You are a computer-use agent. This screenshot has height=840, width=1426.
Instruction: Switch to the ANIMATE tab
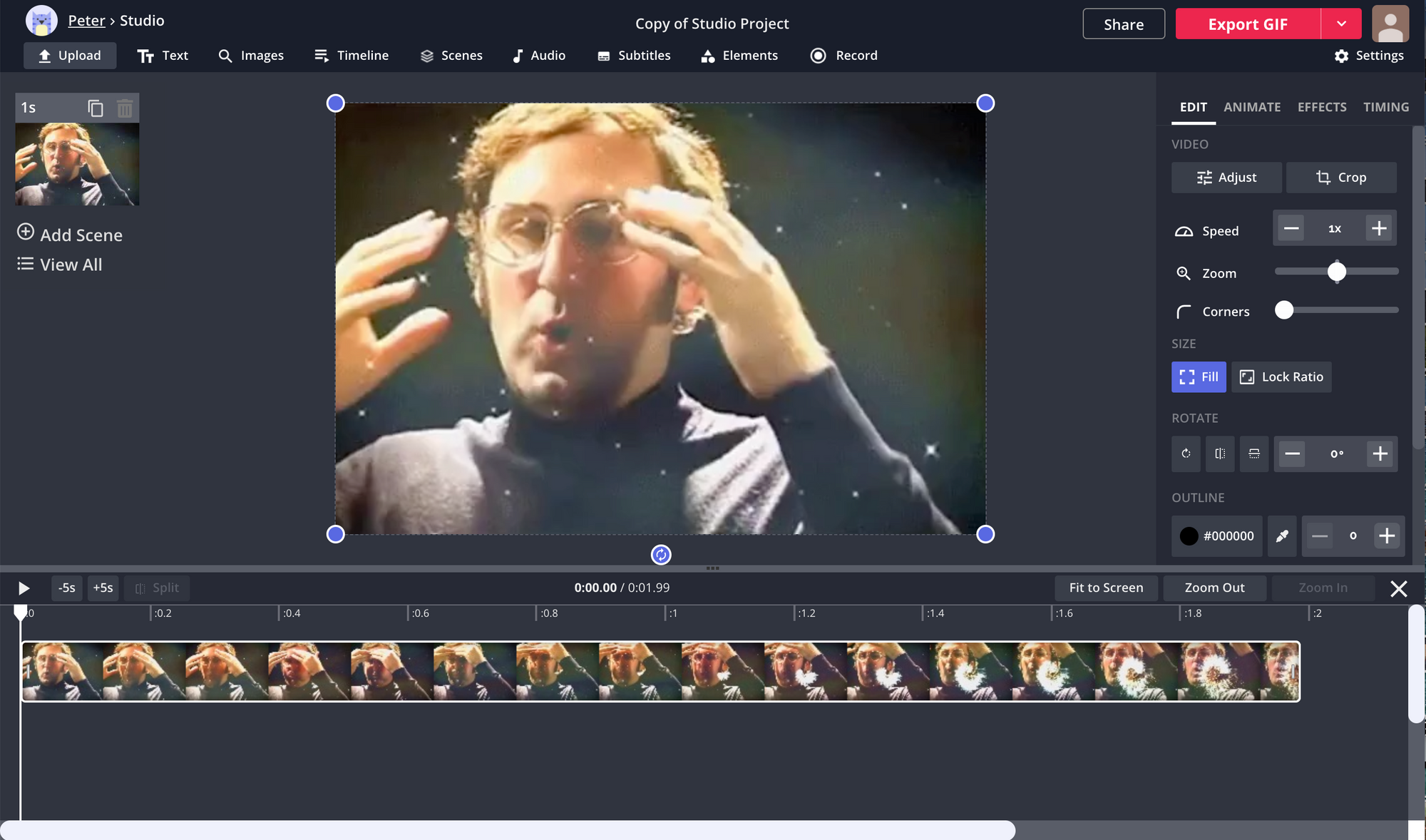point(1252,107)
